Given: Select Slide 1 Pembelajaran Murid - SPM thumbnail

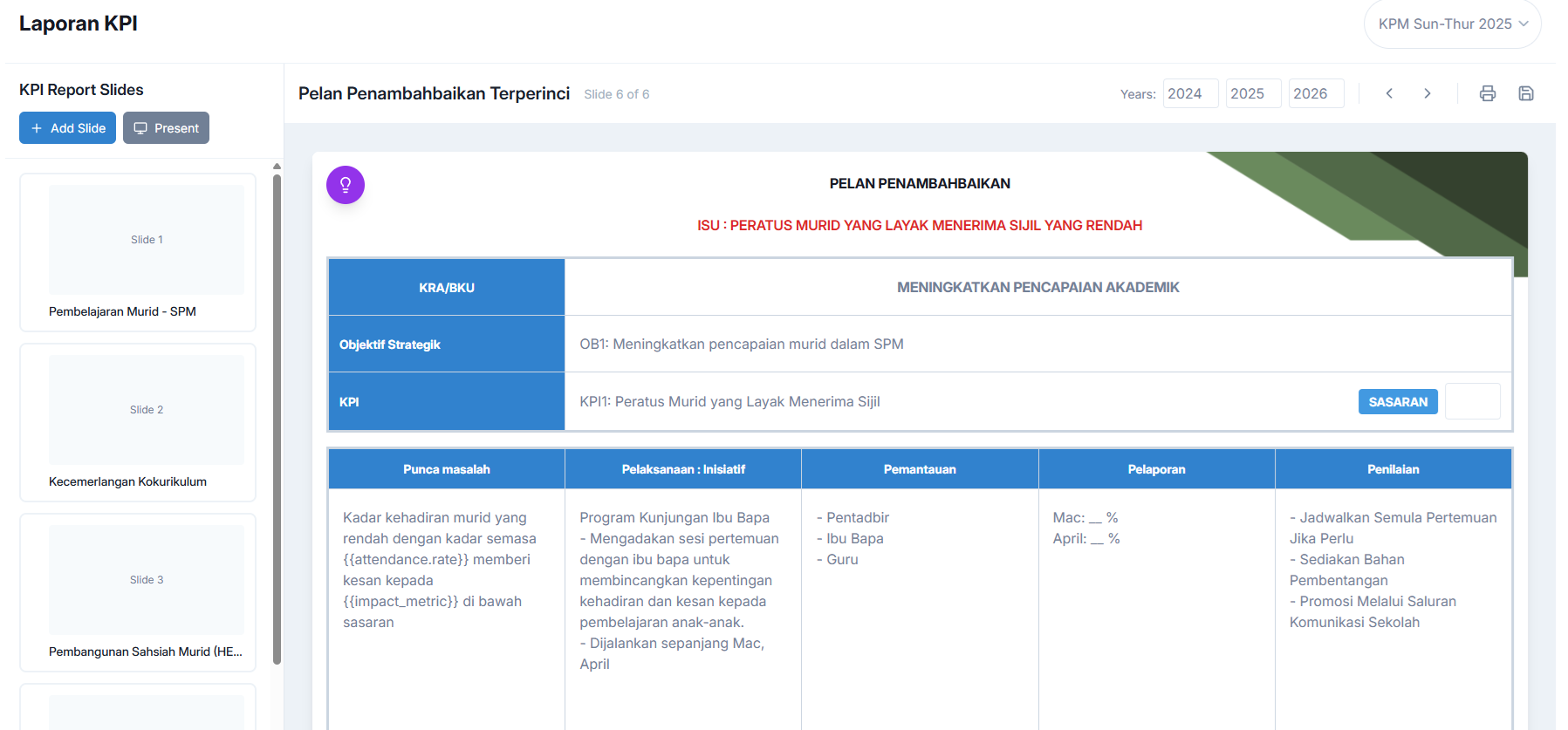Looking at the screenshot, I should [x=138, y=252].
